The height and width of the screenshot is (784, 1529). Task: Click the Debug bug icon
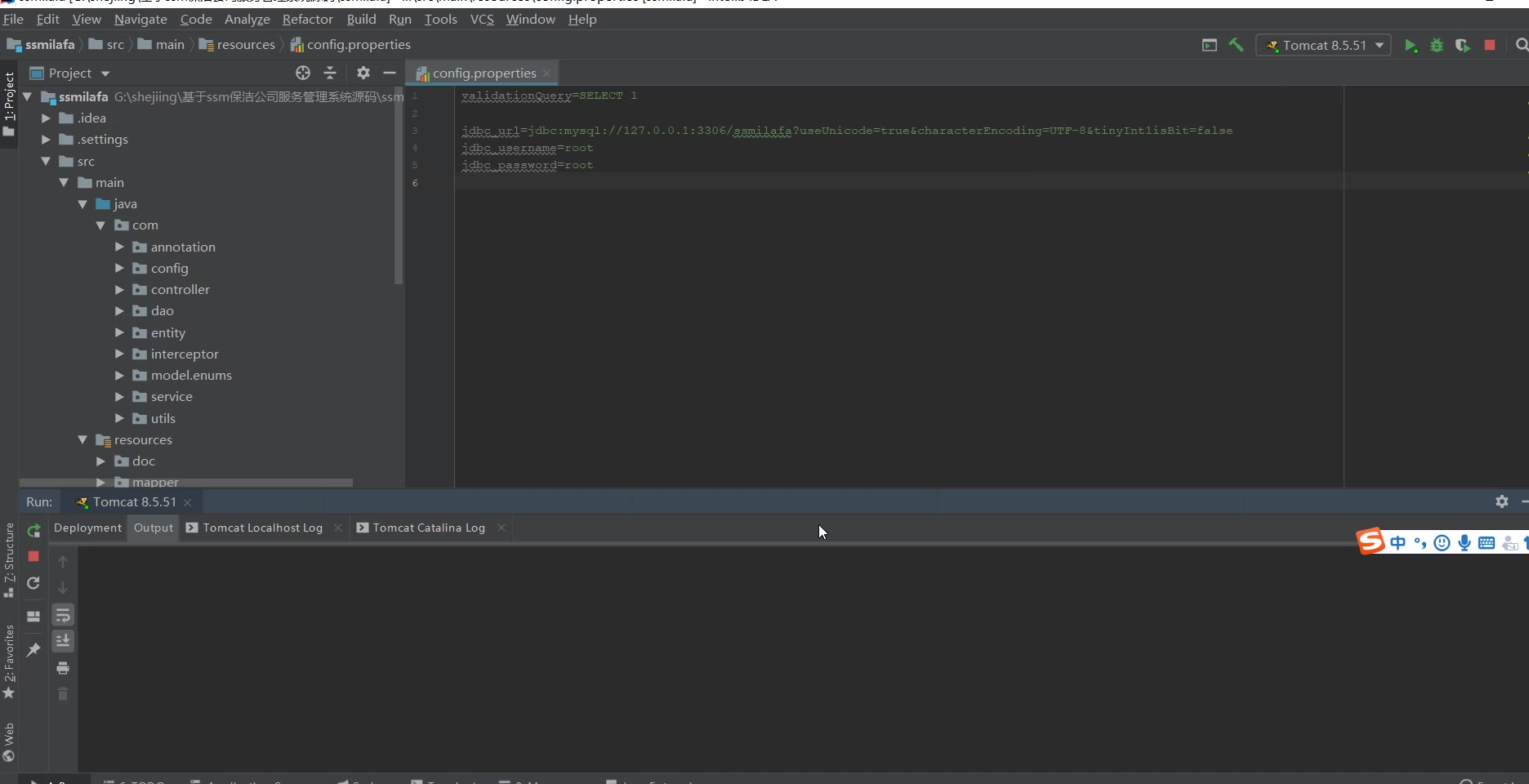coord(1437,46)
